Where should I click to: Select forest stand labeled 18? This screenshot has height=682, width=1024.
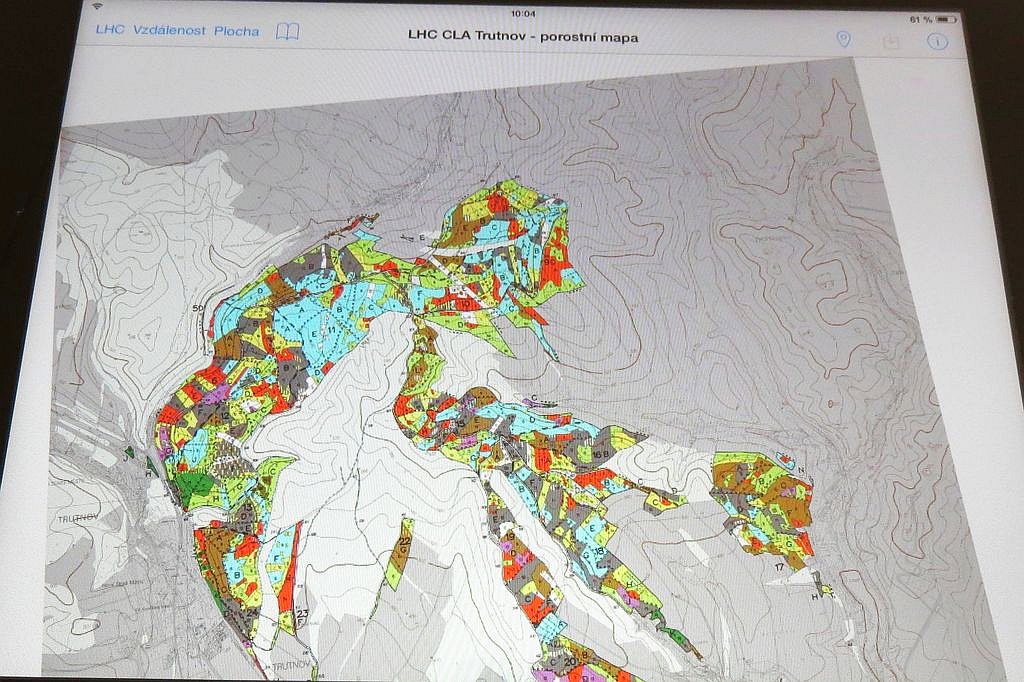pos(598,551)
